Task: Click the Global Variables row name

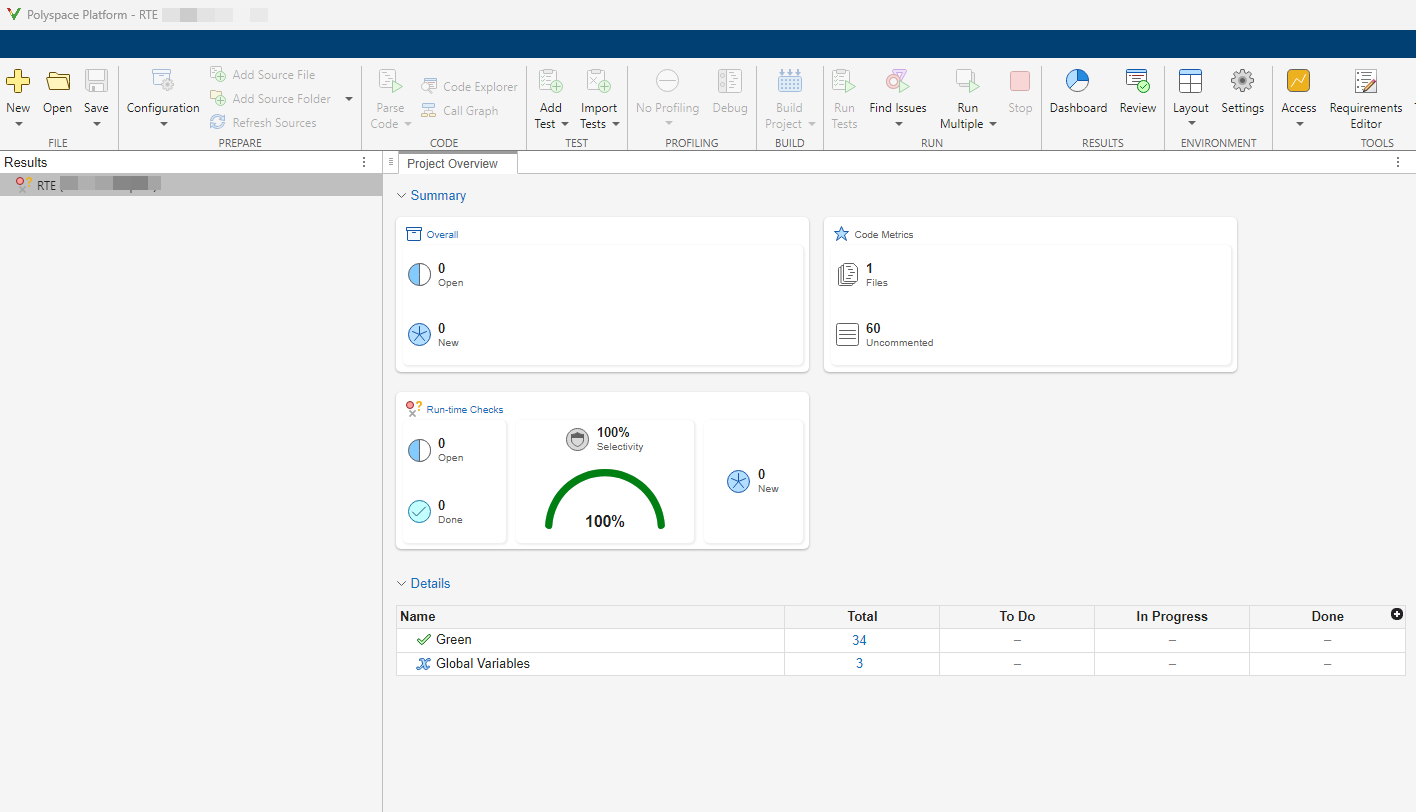Action: (483, 663)
